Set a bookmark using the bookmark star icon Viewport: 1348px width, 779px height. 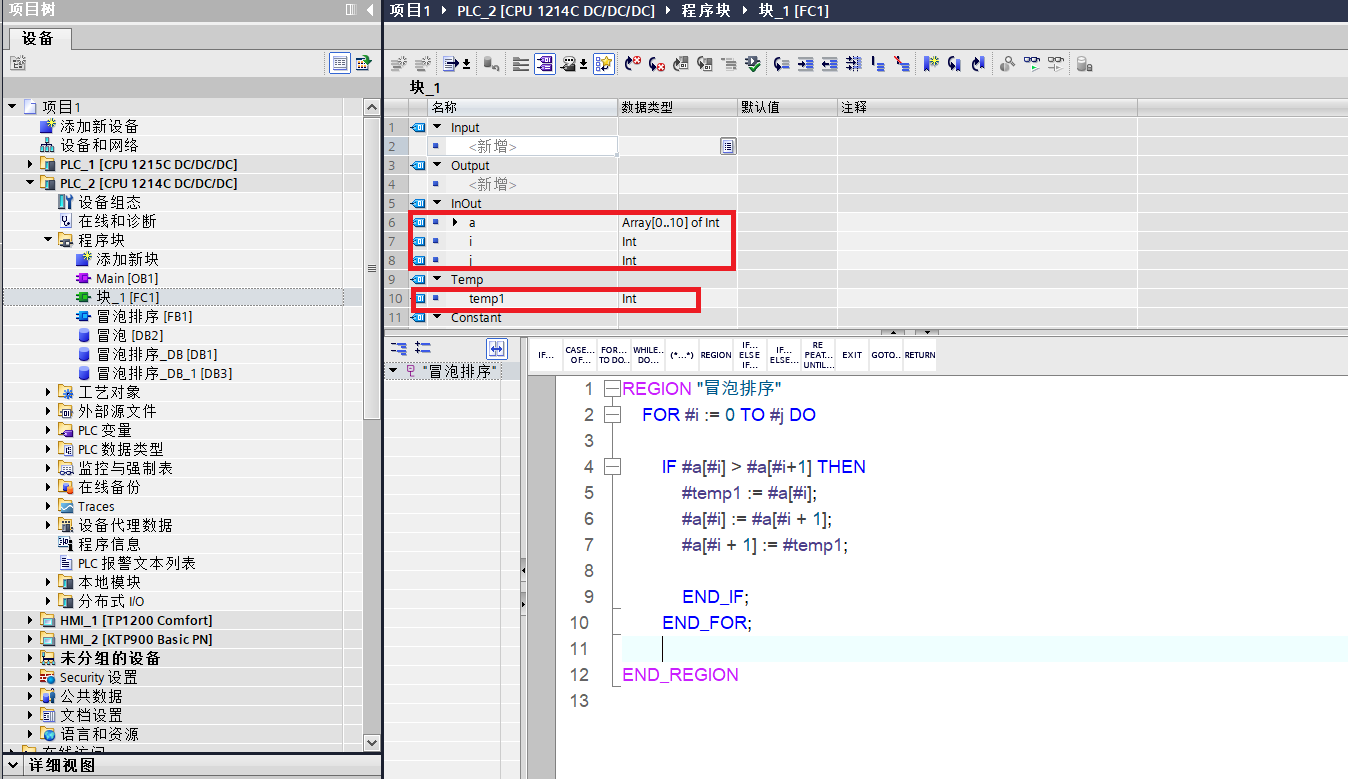(x=931, y=63)
